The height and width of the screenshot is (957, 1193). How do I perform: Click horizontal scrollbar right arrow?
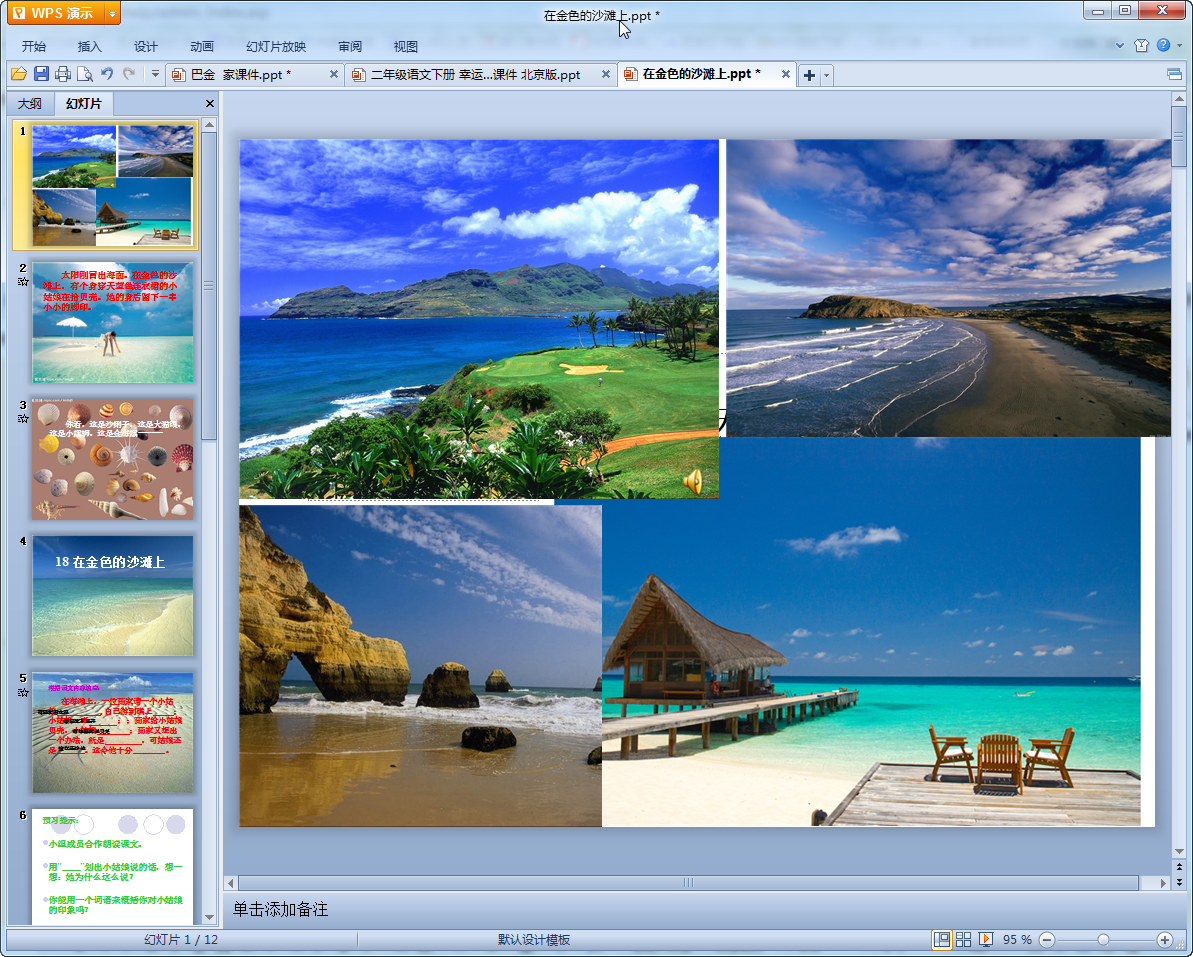(1163, 883)
